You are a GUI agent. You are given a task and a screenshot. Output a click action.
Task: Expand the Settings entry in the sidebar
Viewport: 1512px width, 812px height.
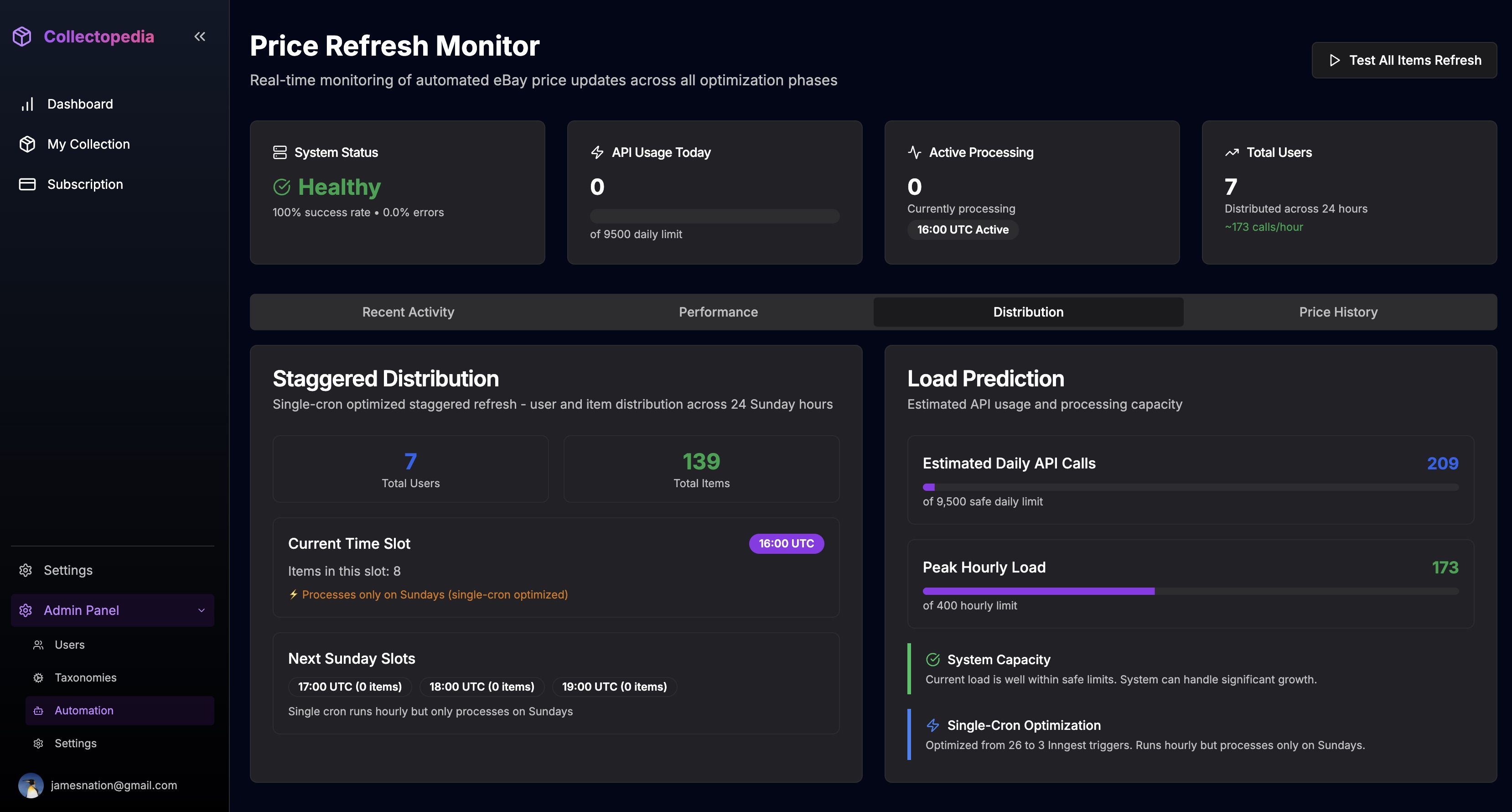pyautogui.click(x=67, y=569)
